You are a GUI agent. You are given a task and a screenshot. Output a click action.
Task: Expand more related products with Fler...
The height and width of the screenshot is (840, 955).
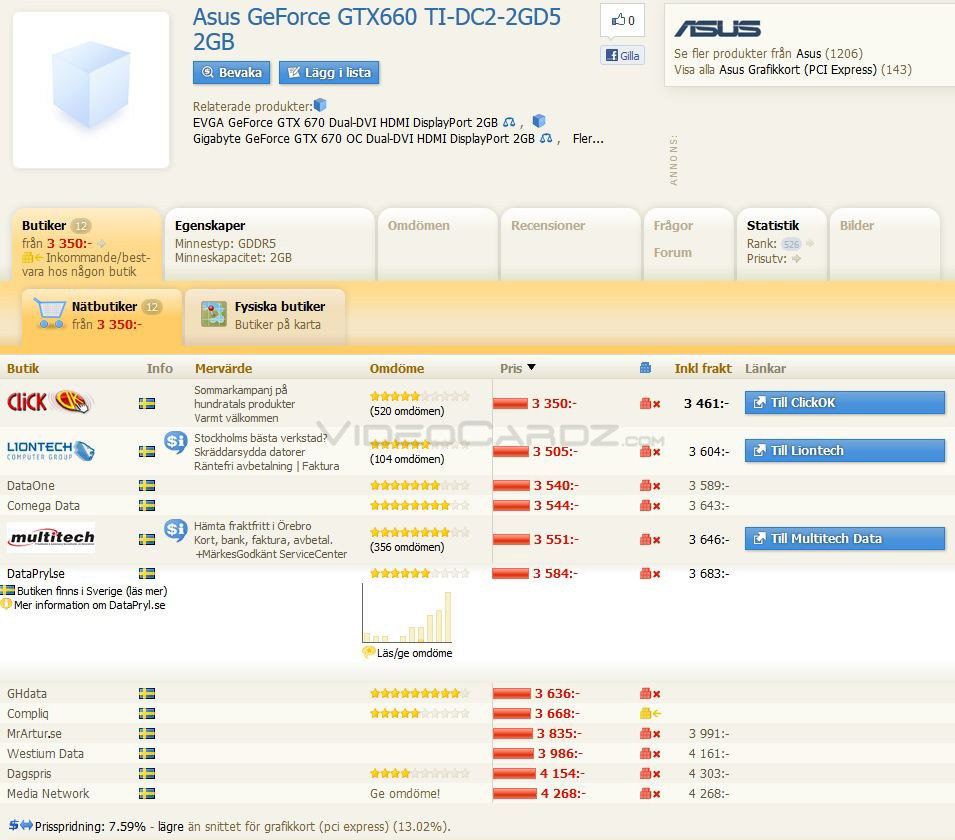[588, 139]
